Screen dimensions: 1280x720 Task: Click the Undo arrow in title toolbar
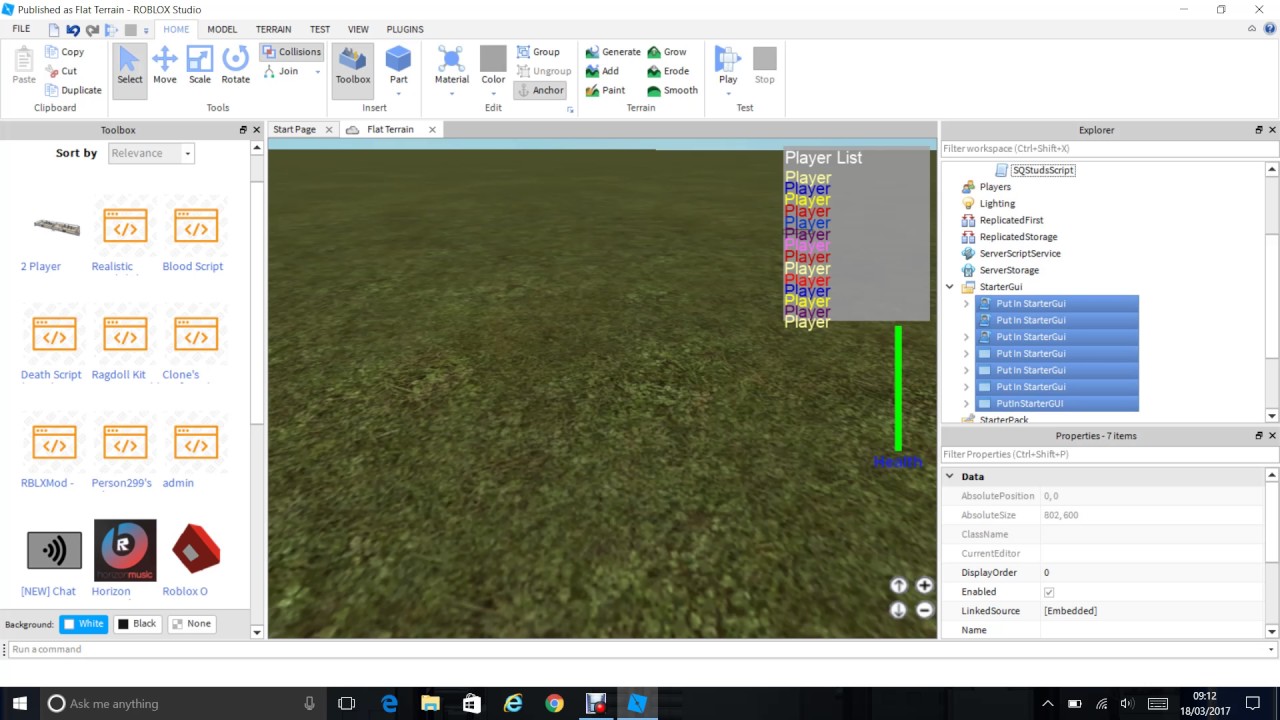tap(73, 30)
